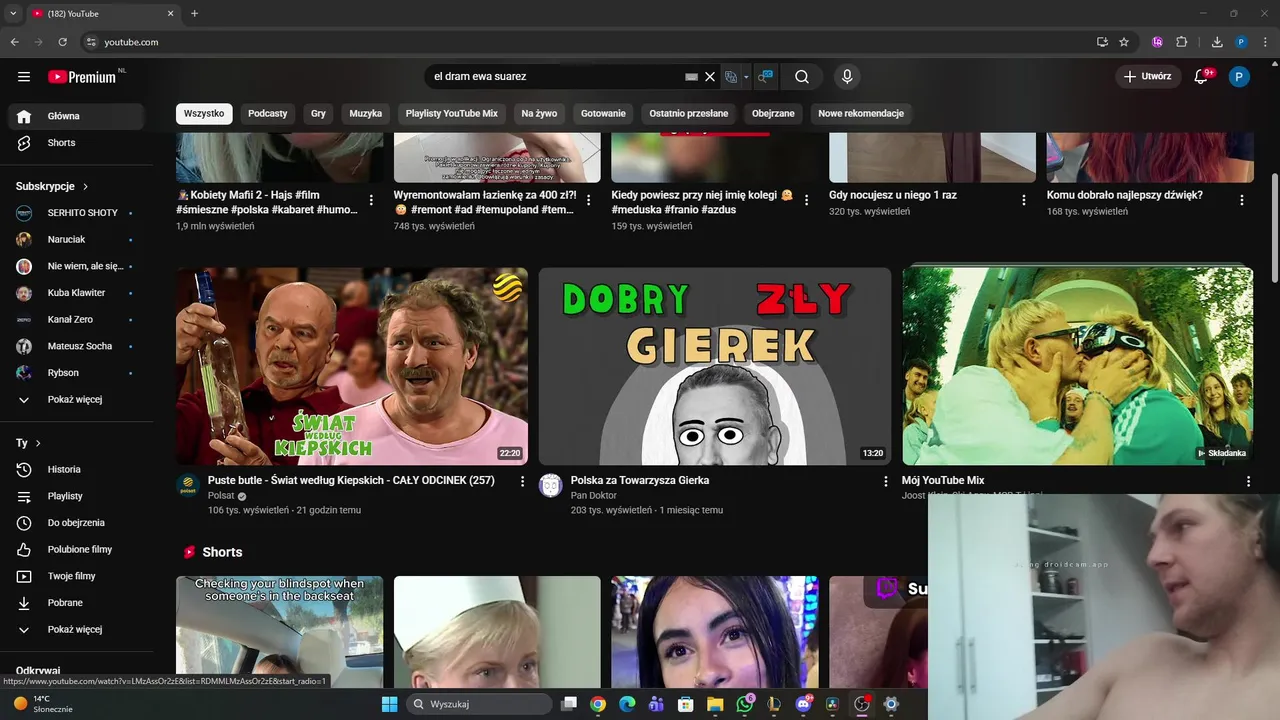Image resolution: width=1280 pixels, height=720 pixels.
Task: Go to Główna in the sidebar
Action: 76,116
